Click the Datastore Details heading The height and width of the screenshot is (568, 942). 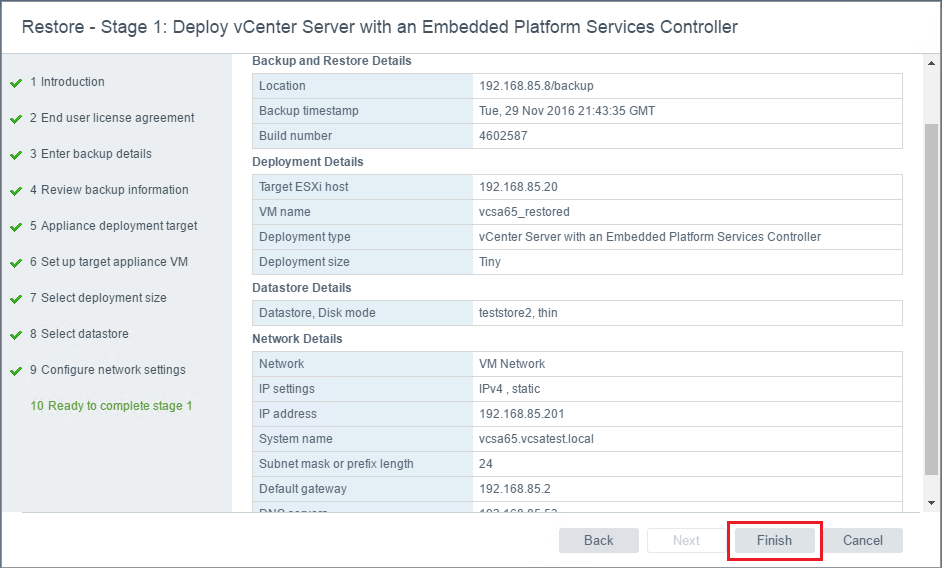[x=302, y=288]
